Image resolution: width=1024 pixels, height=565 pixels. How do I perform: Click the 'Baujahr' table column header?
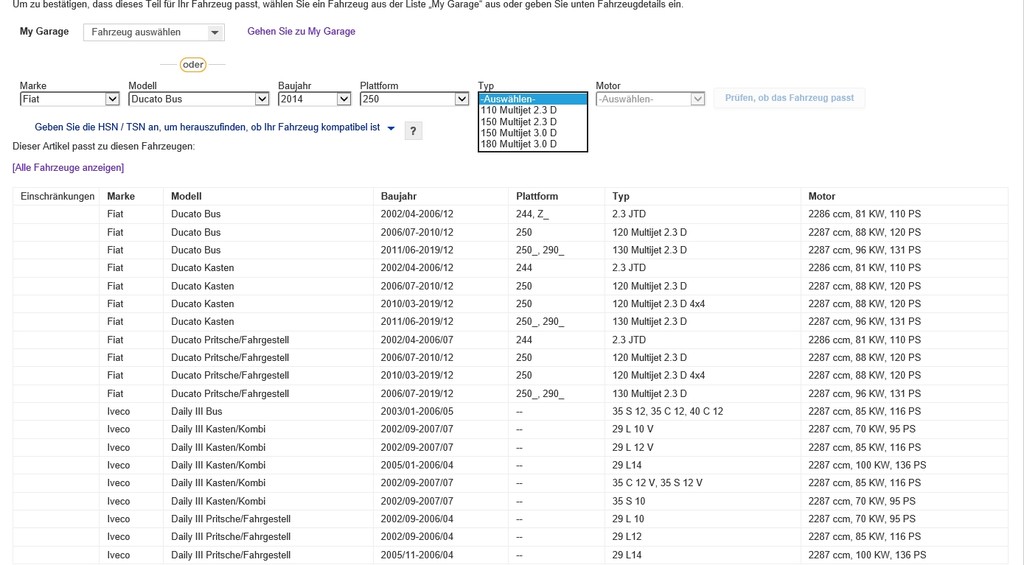pos(398,196)
